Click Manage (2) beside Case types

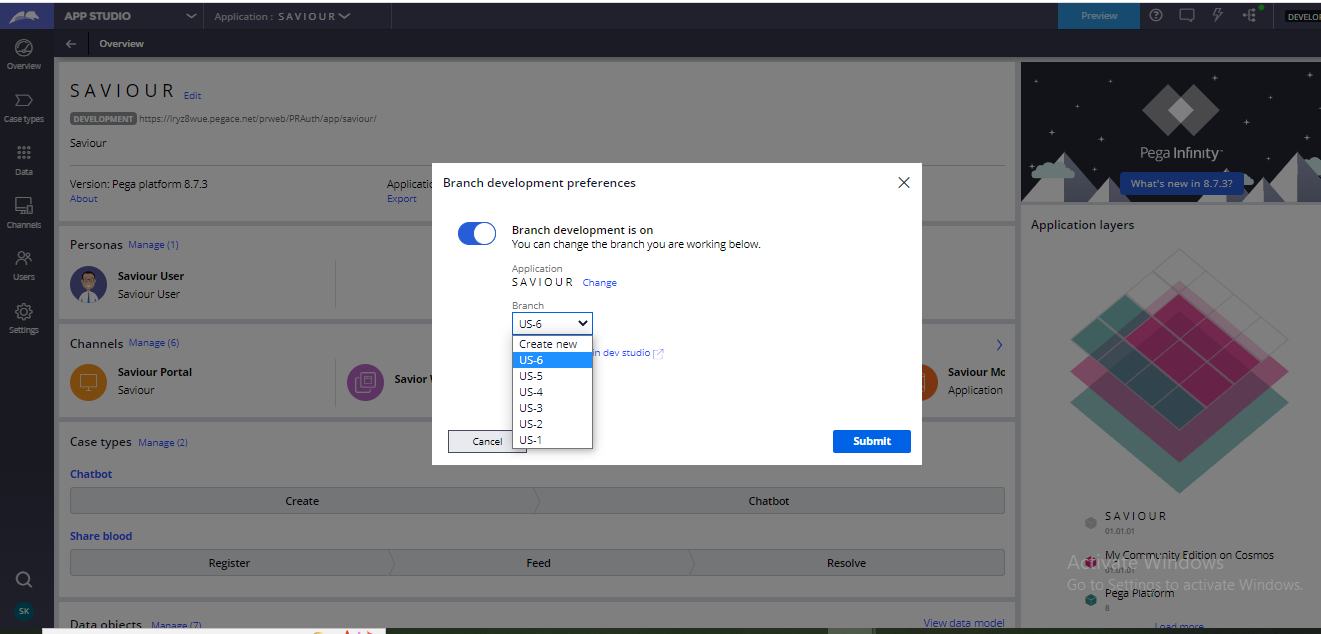(x=163, y=442)
